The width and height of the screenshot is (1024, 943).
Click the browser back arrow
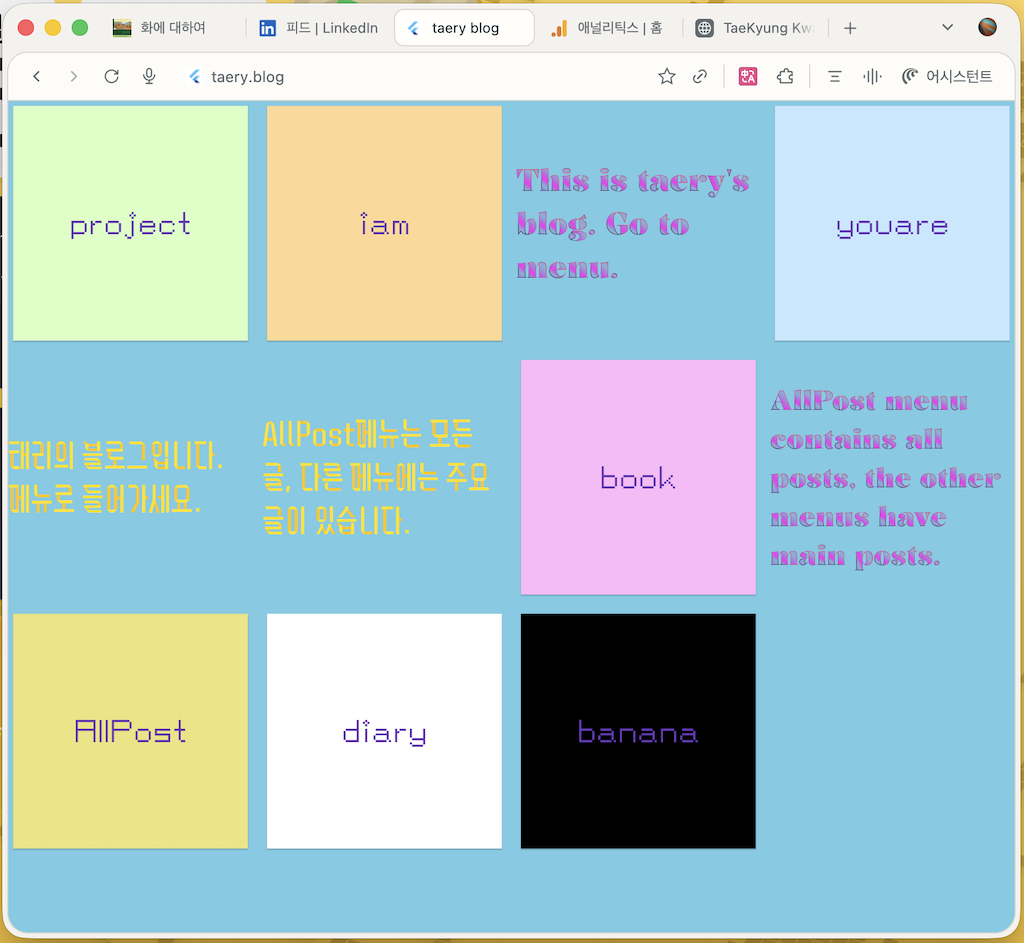pyautogui.click(x=37, y=76)
